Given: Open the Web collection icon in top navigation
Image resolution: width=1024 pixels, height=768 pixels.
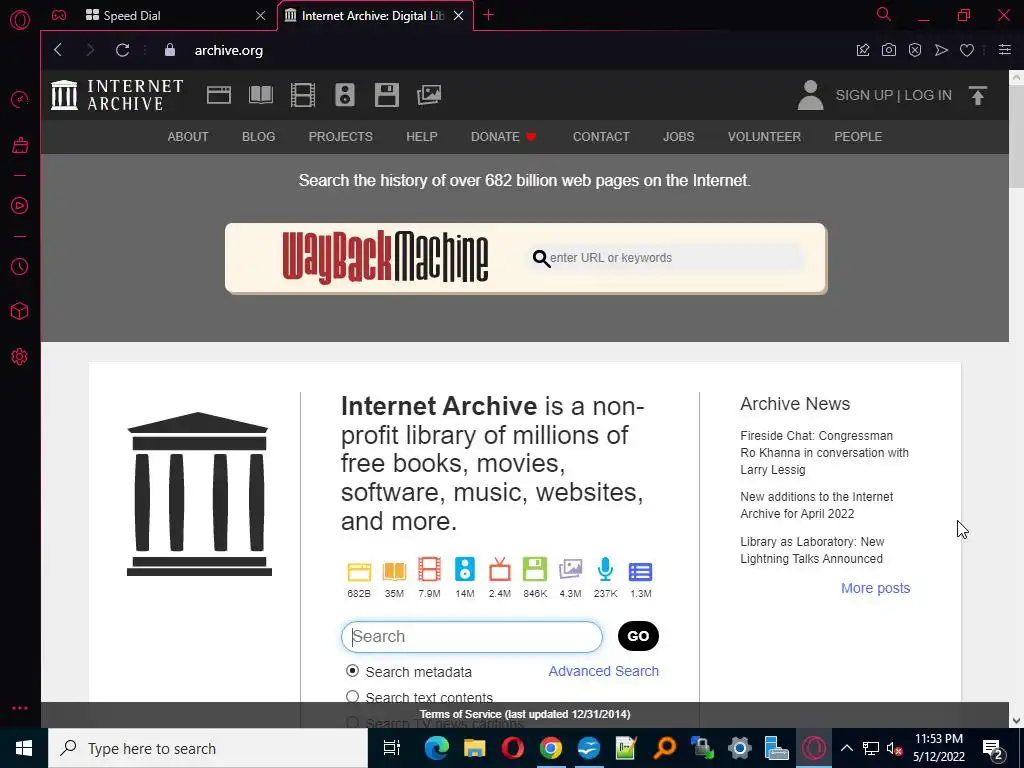Looking at the screenshot, I should (x=219, y=95).
